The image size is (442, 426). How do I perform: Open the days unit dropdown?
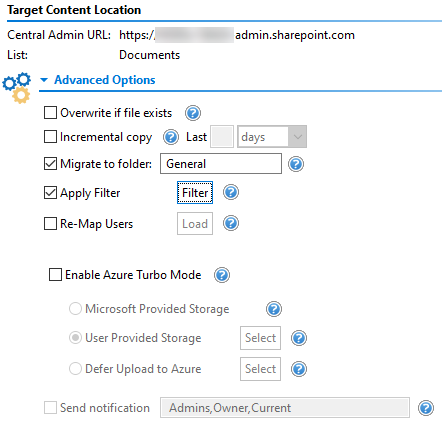click(x=272, y=137)
